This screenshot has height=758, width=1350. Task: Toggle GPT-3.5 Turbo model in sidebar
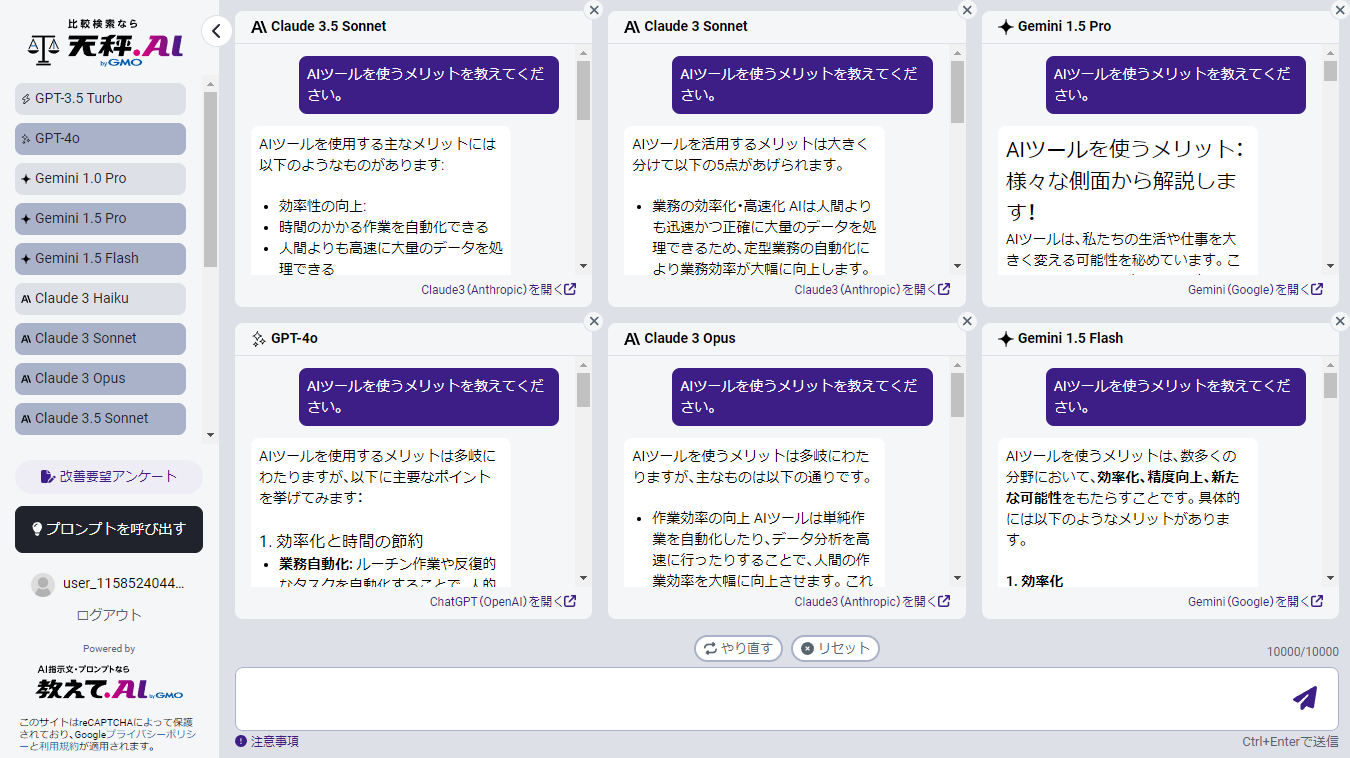pos(100,98)
